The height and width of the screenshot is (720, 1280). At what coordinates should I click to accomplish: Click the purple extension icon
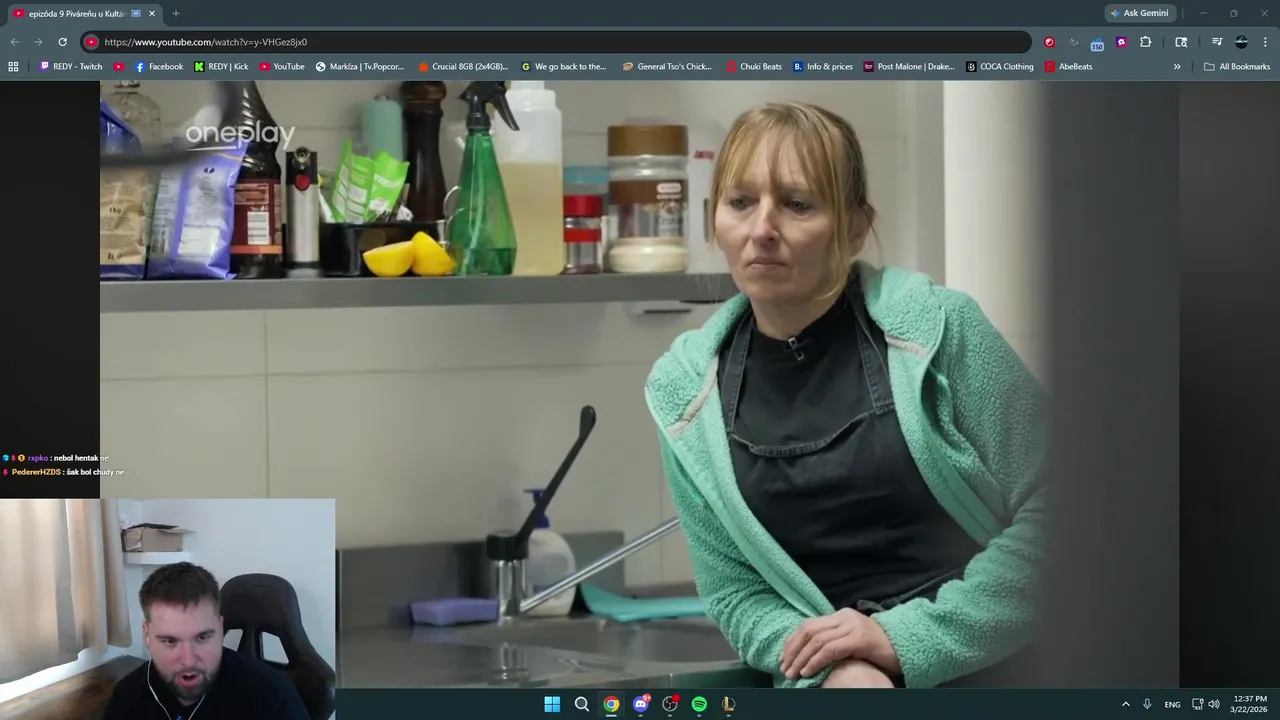[x=1121, y=42]
